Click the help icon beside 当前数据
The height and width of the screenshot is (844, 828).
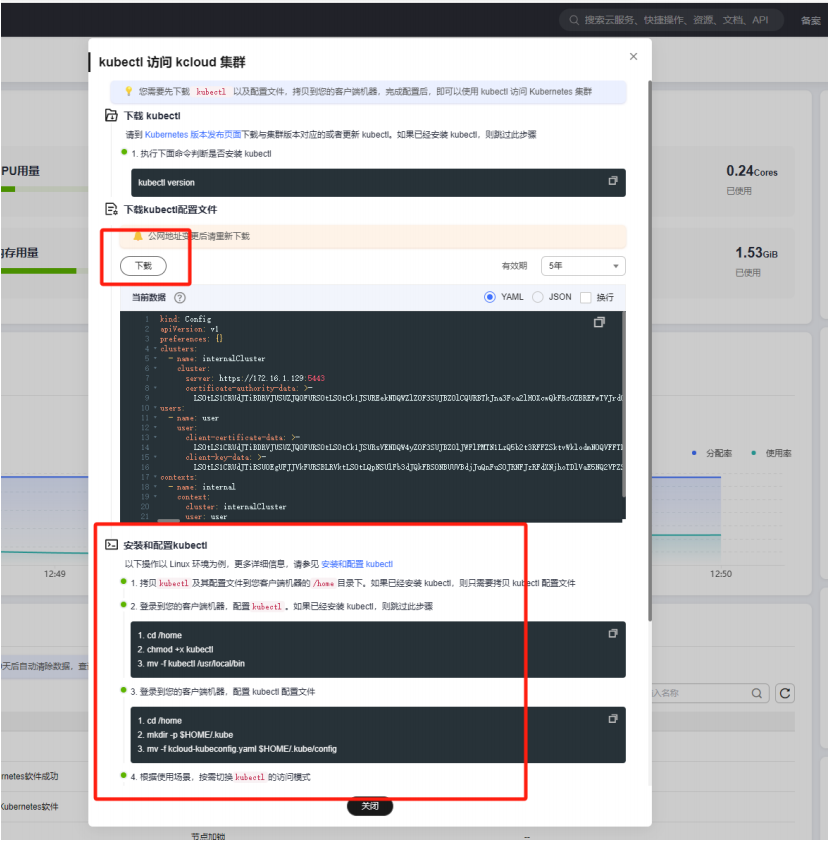pyautogui.click(x=180, y=298)
